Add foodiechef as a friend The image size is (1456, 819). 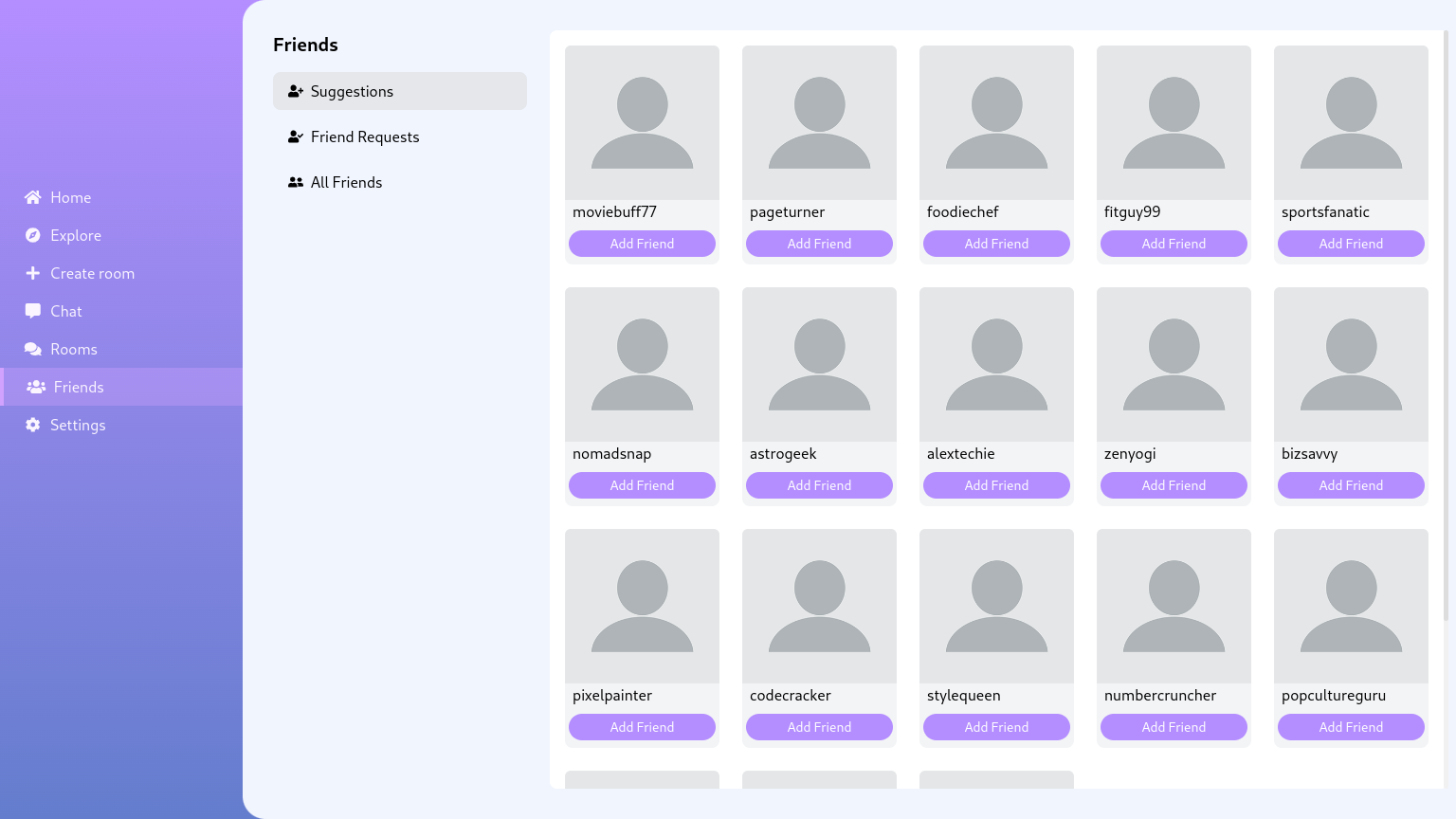pos(996,244)
